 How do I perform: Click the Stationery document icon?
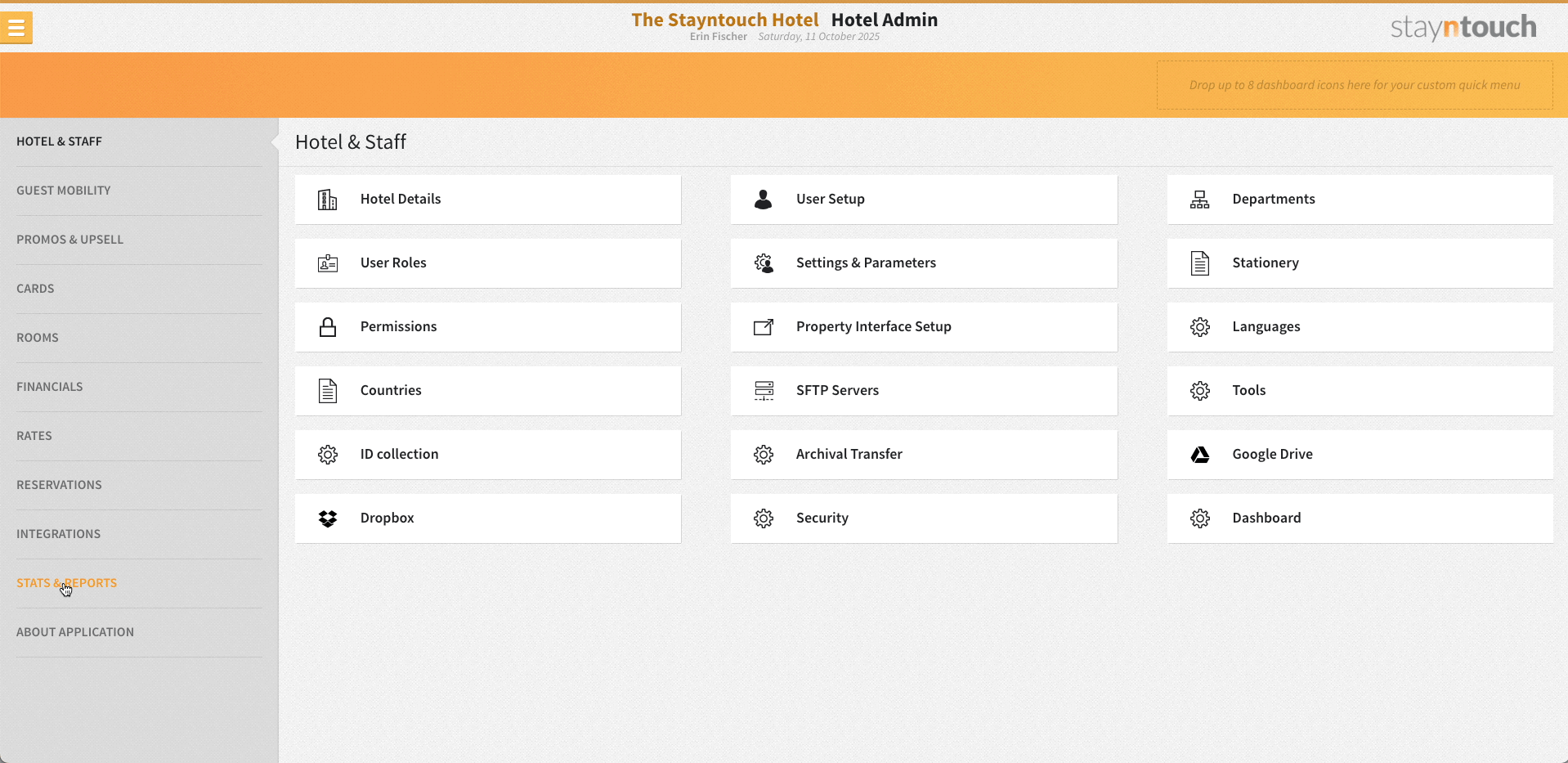click(x=1199, y=263)
